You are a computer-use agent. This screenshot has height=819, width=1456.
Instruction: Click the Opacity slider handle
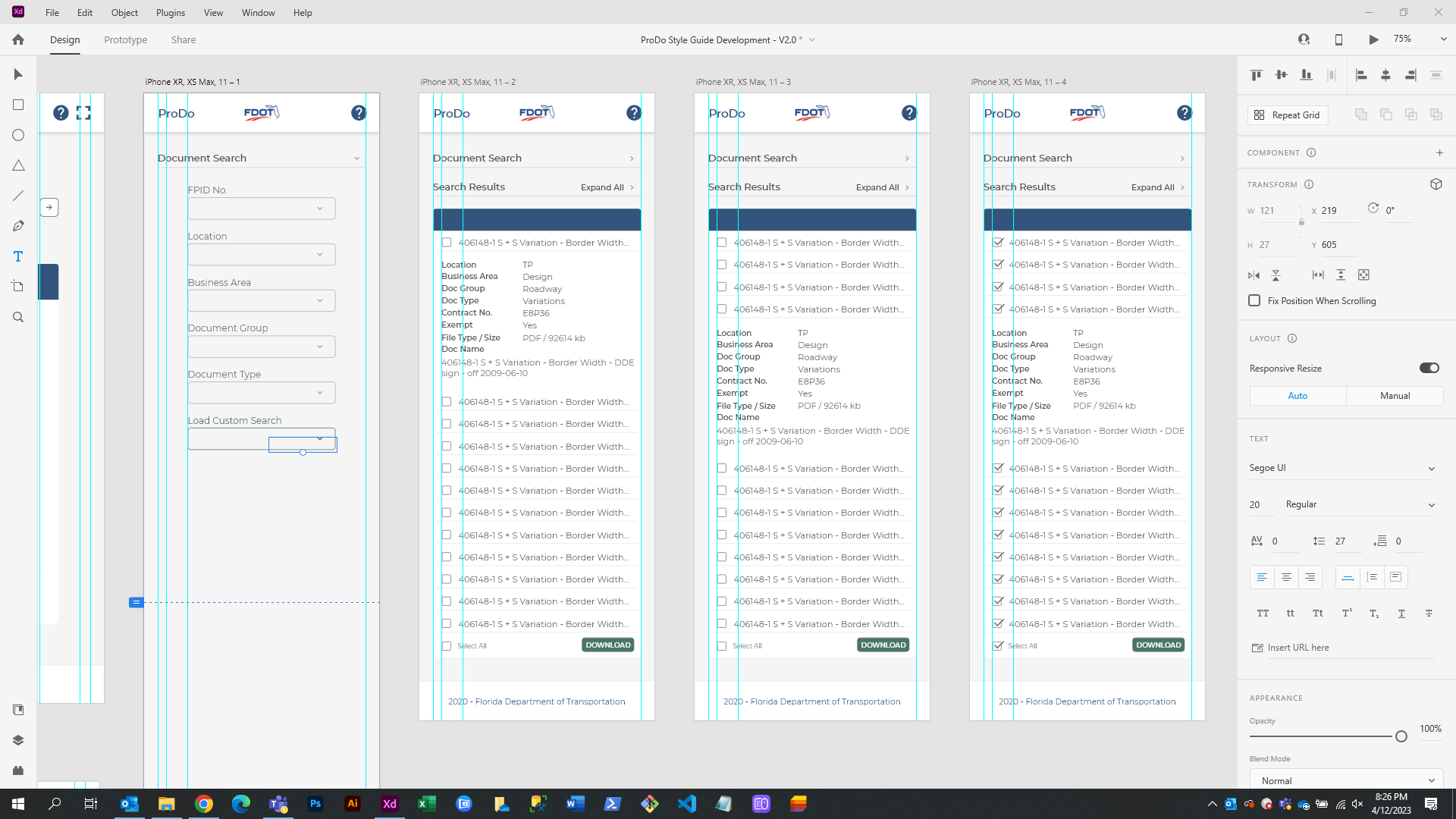[1401, 736]
